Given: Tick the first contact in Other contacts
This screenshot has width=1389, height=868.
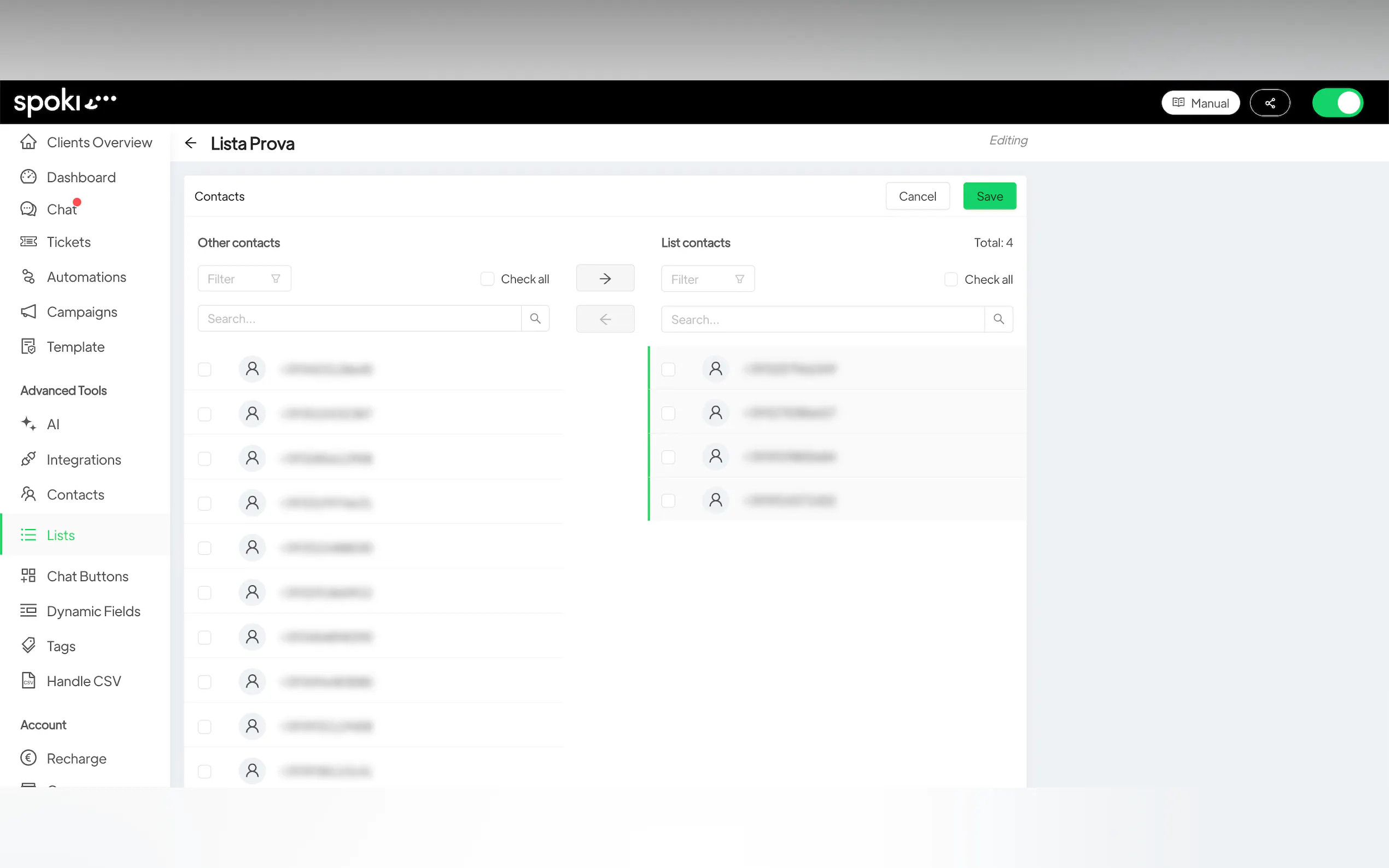Looking at the screenshot, I should [x=205, y=369].
